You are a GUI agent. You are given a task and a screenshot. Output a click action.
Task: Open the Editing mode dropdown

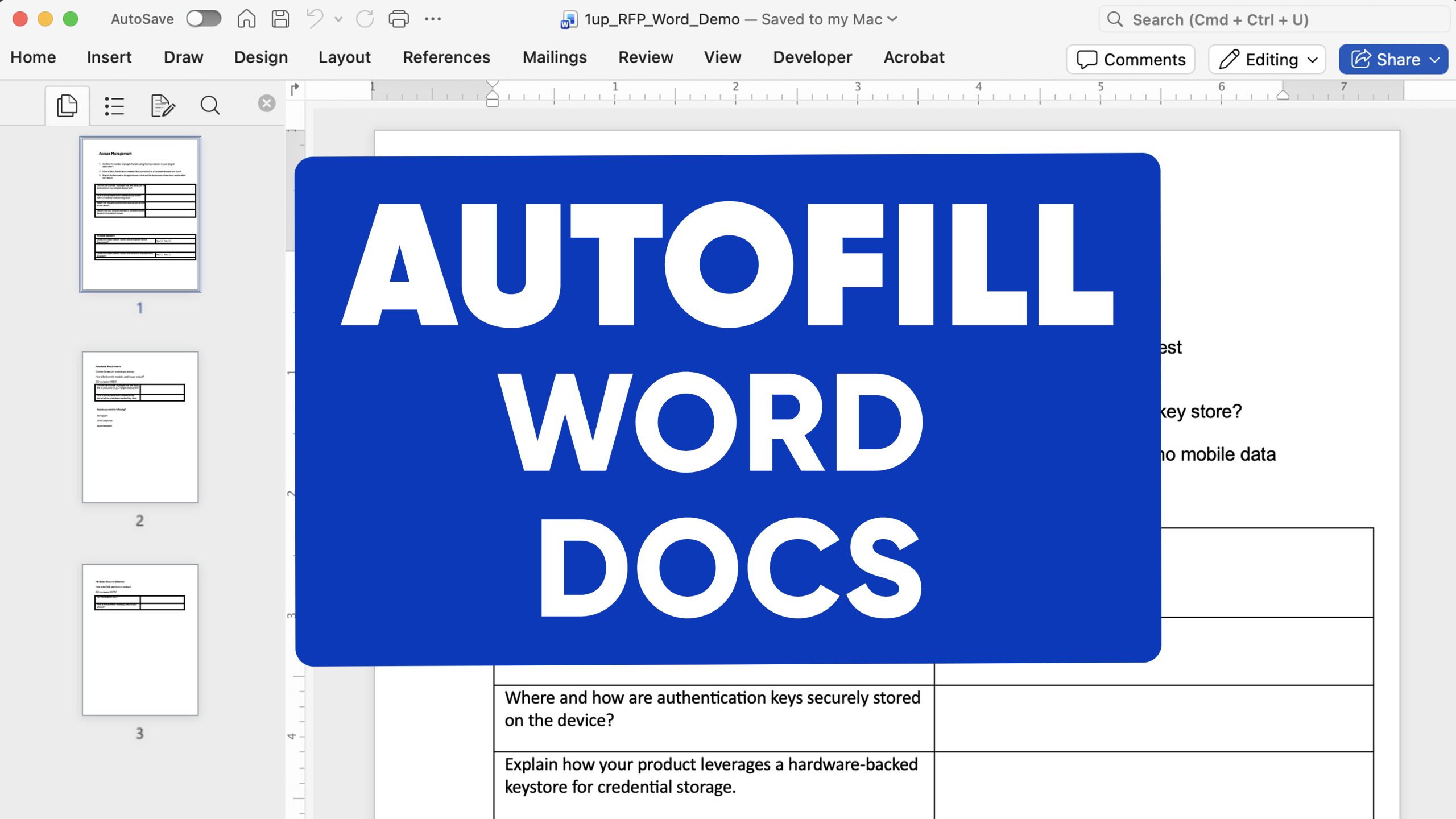[1267, 59]
